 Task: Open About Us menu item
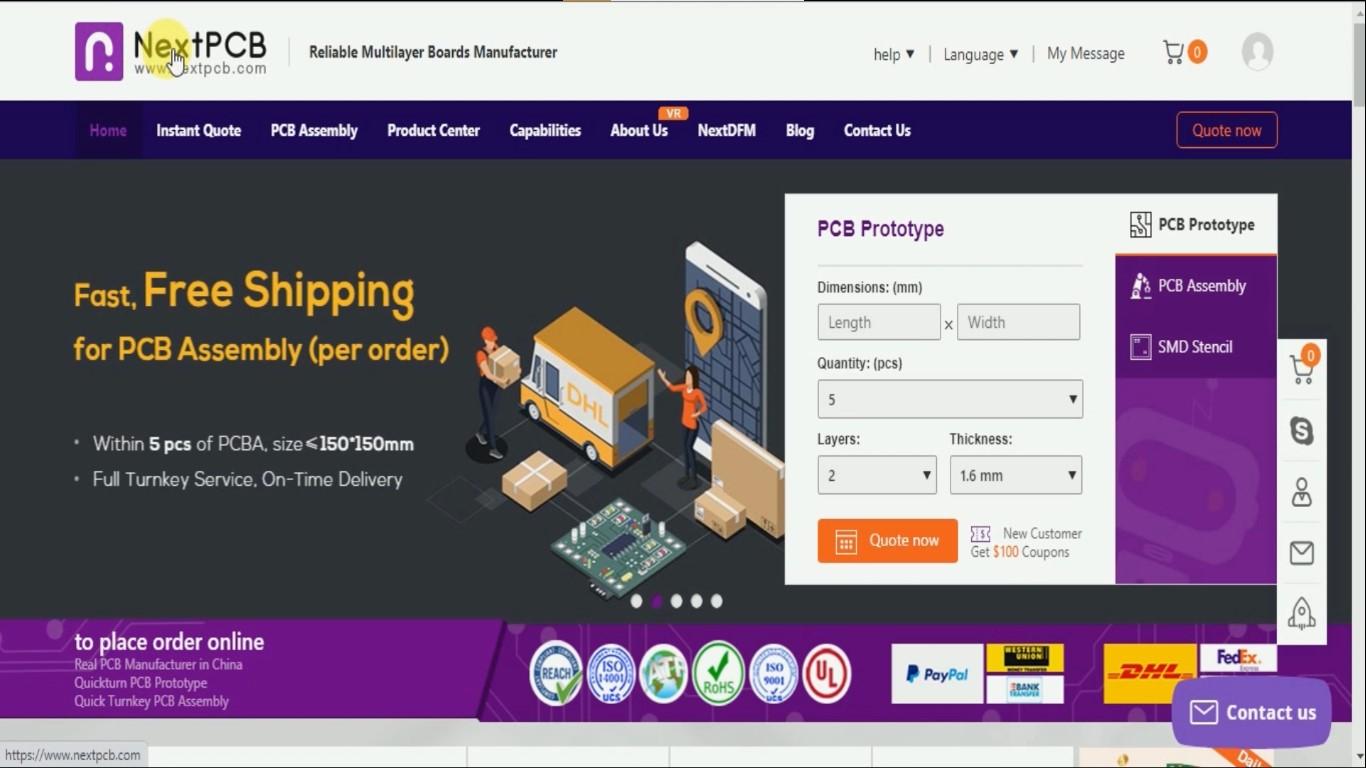click(639, 130)
